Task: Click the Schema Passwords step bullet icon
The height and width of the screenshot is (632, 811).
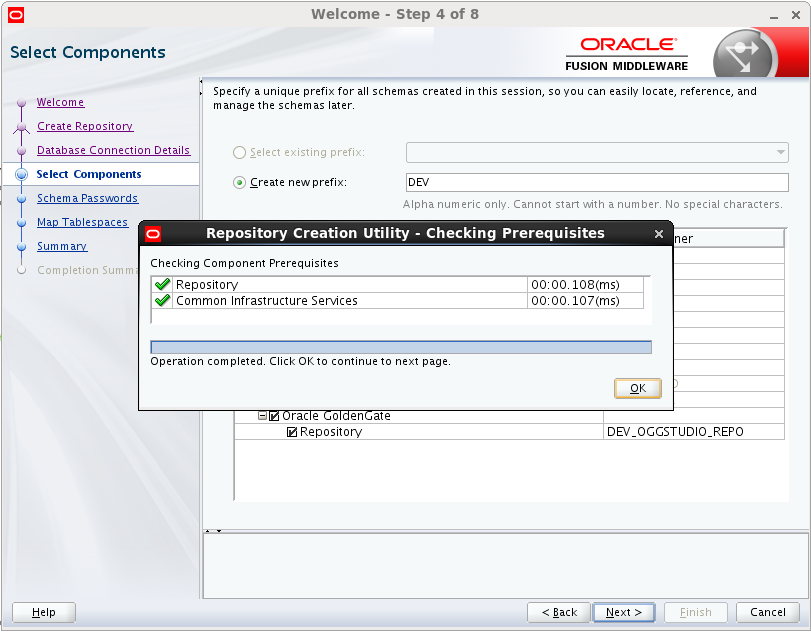Action: (x=21, y=199)
